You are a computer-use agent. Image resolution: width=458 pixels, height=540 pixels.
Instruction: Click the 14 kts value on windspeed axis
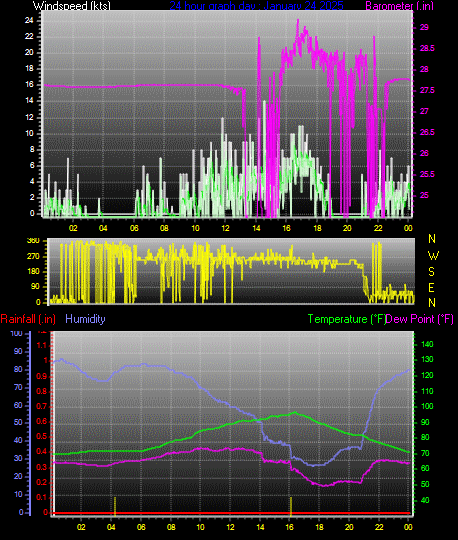[29, 101]
